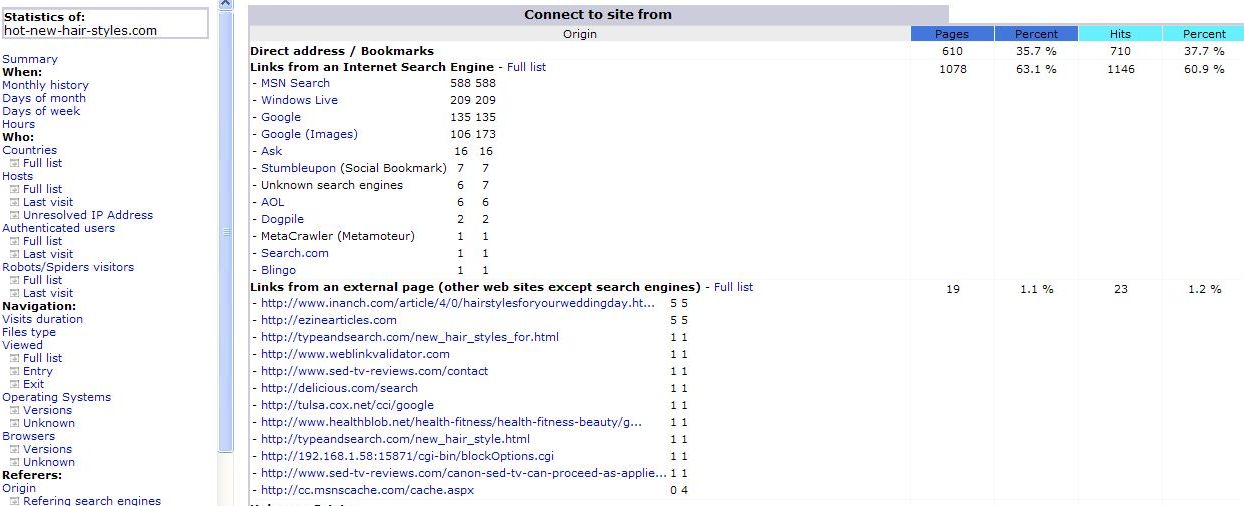Click the icon beside Authenticated users Full list
The width and height of the screenshot is (1244, 506).
pos(15,241)
